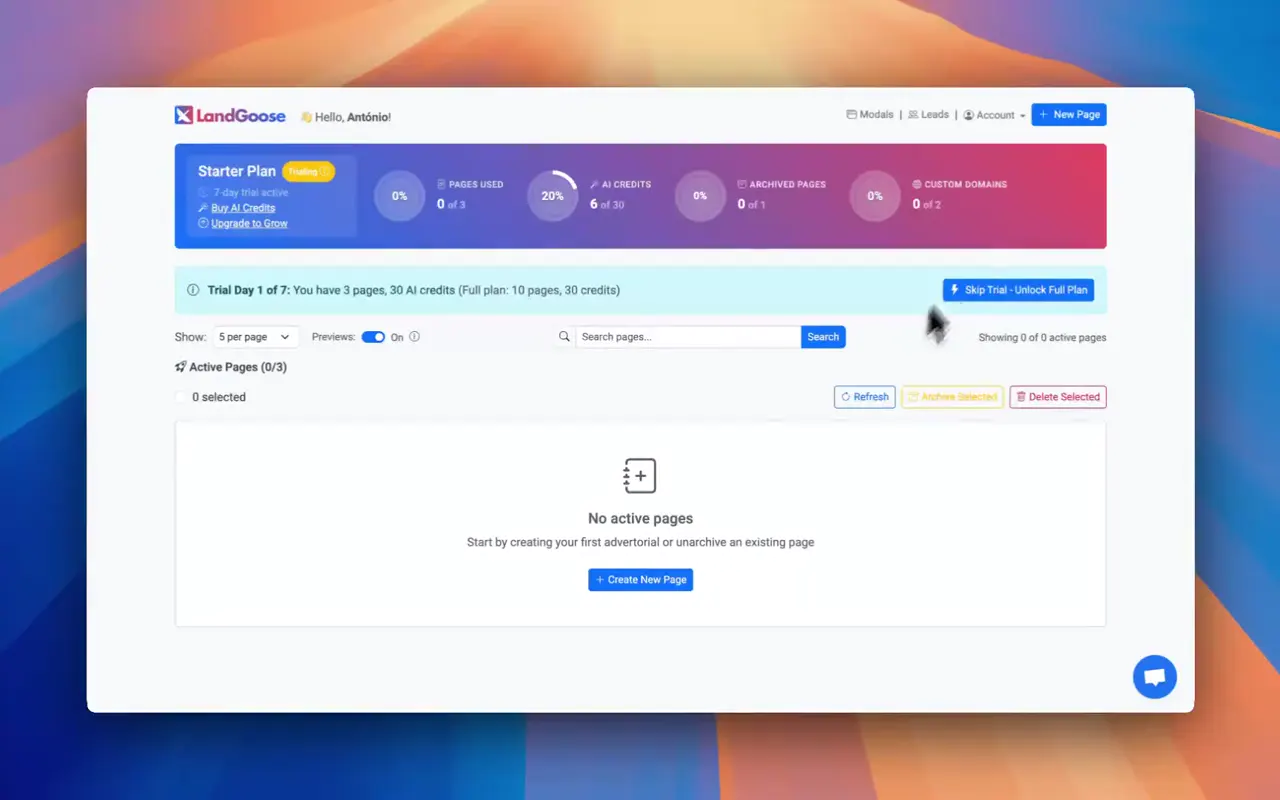
Task: Click Skip Trial - Unlock Full Plan
Action: 1018,290
